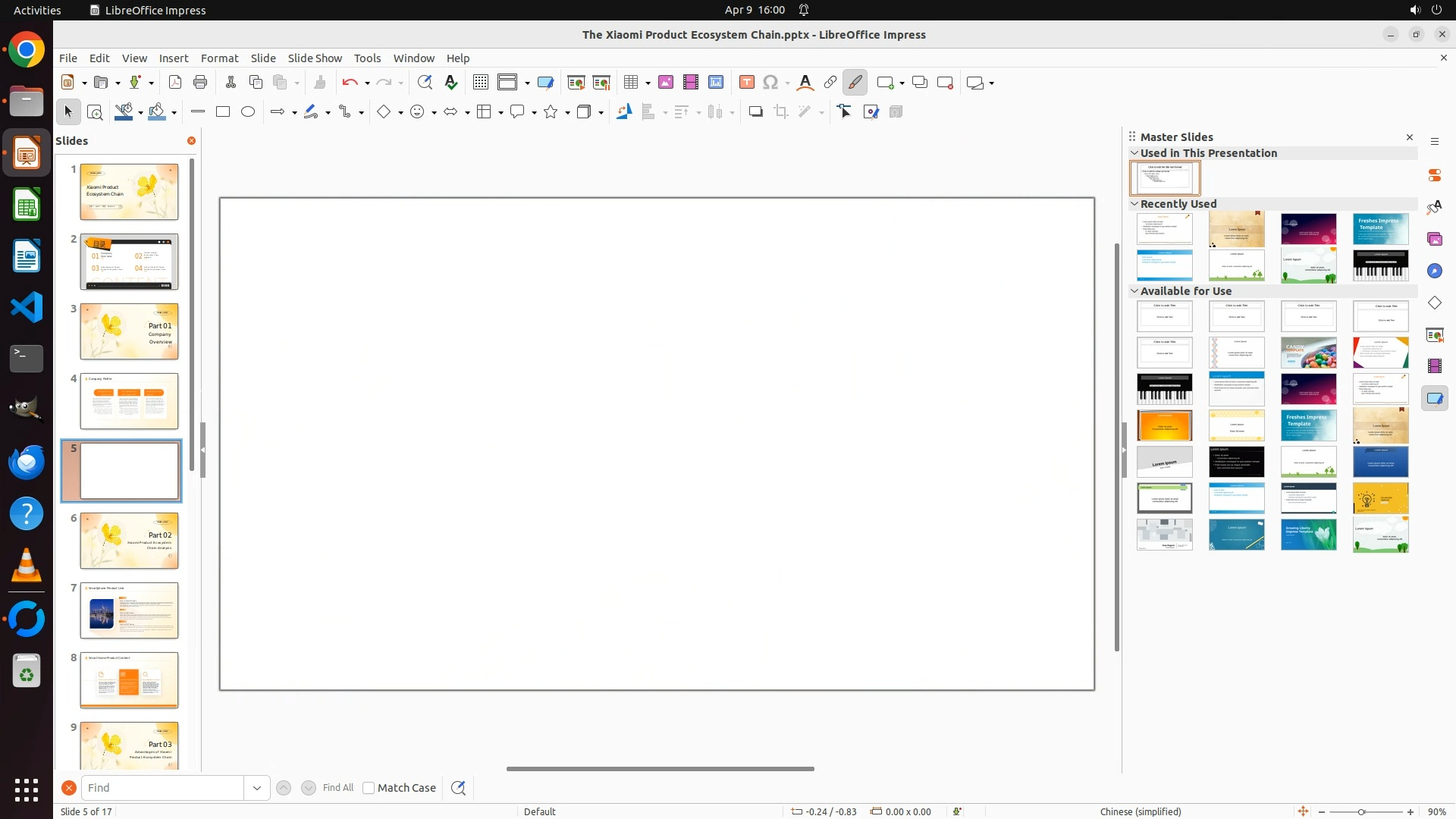Click the Insert Text Box icon
The height and width of the screenshot is (819, 1456).
747,83
